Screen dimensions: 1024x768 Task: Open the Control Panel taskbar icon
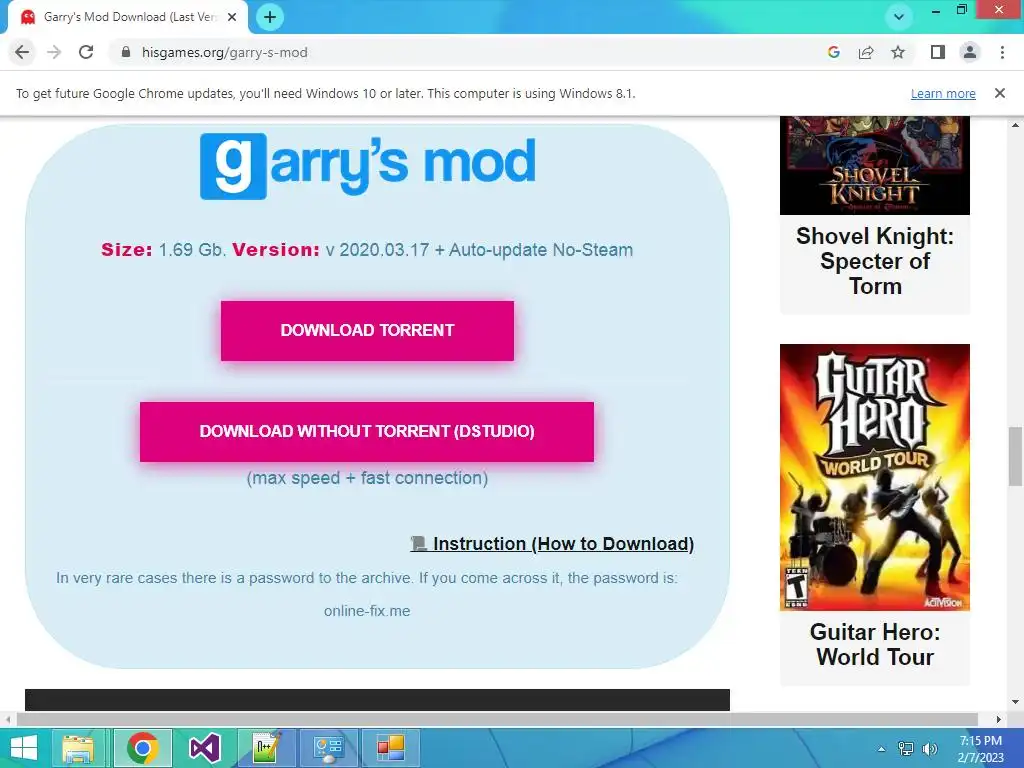328,748
